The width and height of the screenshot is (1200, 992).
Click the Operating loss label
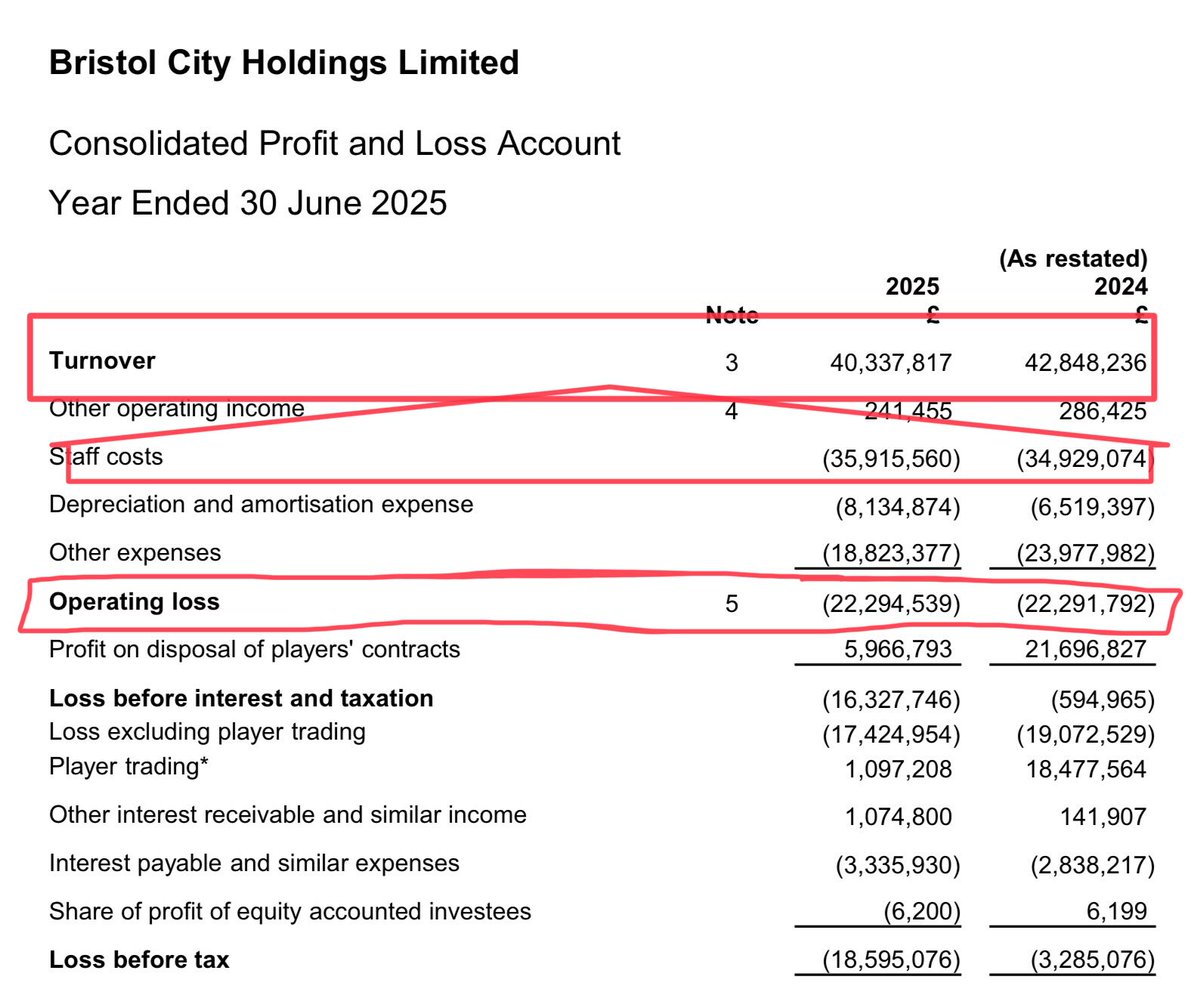pyautogui.click(x=134, y=602)
